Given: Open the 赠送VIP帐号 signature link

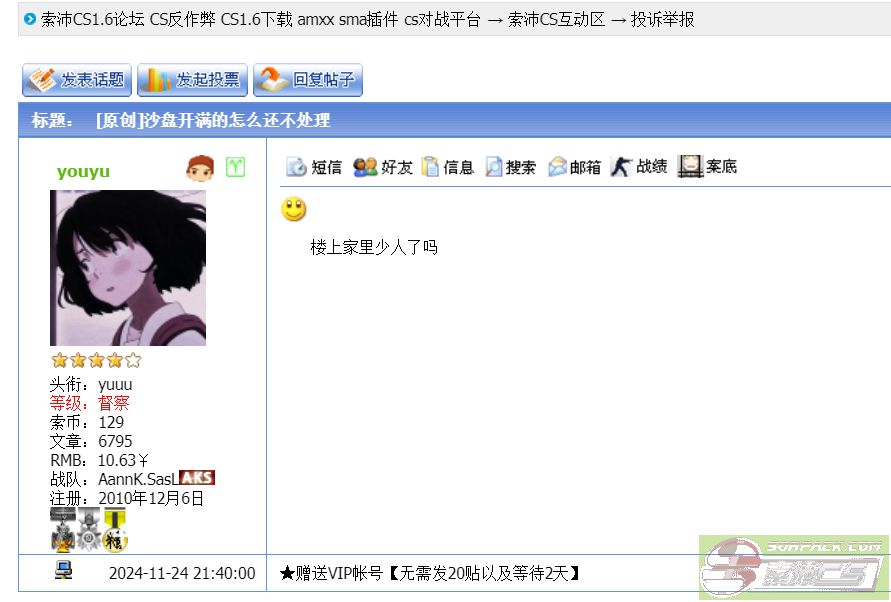Looking at the screenshot, I should (x=430, y=573).
